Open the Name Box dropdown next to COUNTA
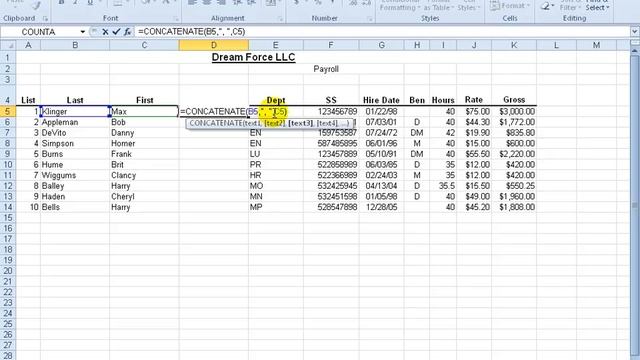This screenshot has width=640, height=360. point(82,32)
